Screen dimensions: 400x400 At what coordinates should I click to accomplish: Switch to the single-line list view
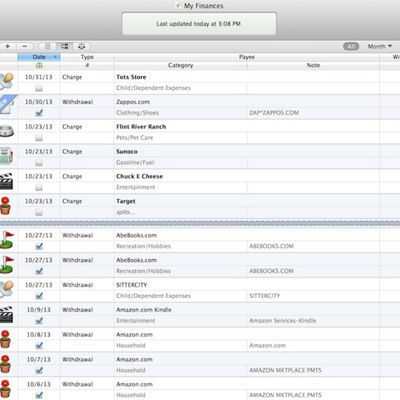click(x=47, y=46)
